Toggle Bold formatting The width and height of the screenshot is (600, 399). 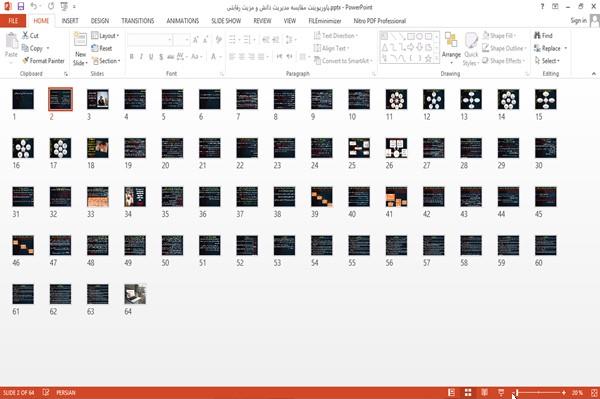pyautogui.click(x=131, y=57)
